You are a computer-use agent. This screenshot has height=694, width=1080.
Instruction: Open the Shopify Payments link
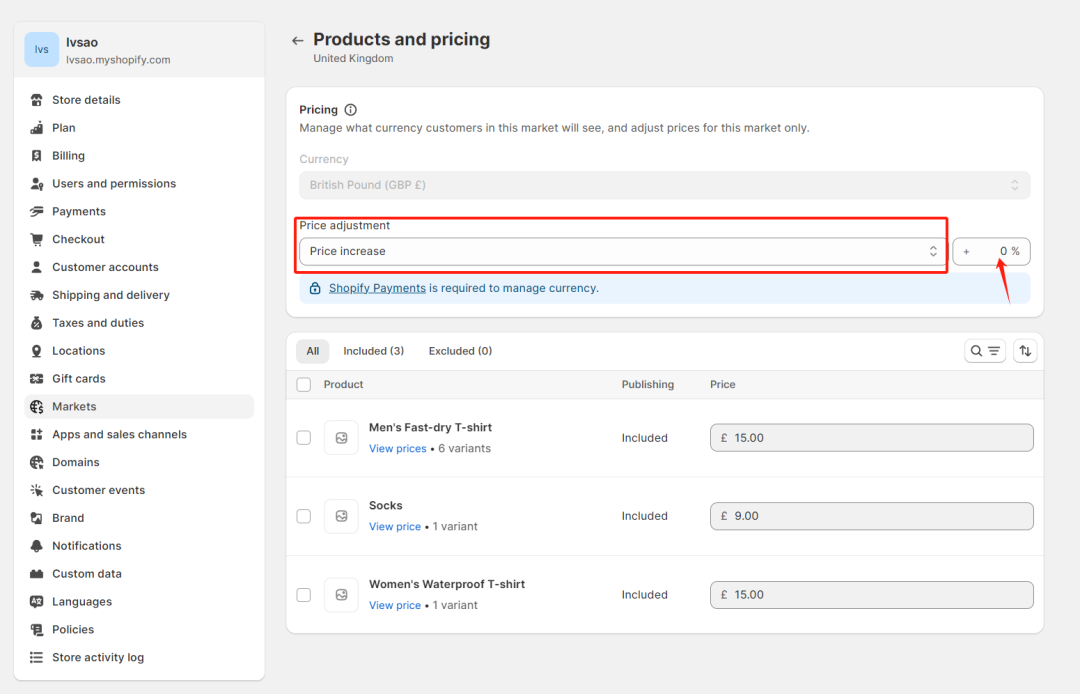pos(377,288)
